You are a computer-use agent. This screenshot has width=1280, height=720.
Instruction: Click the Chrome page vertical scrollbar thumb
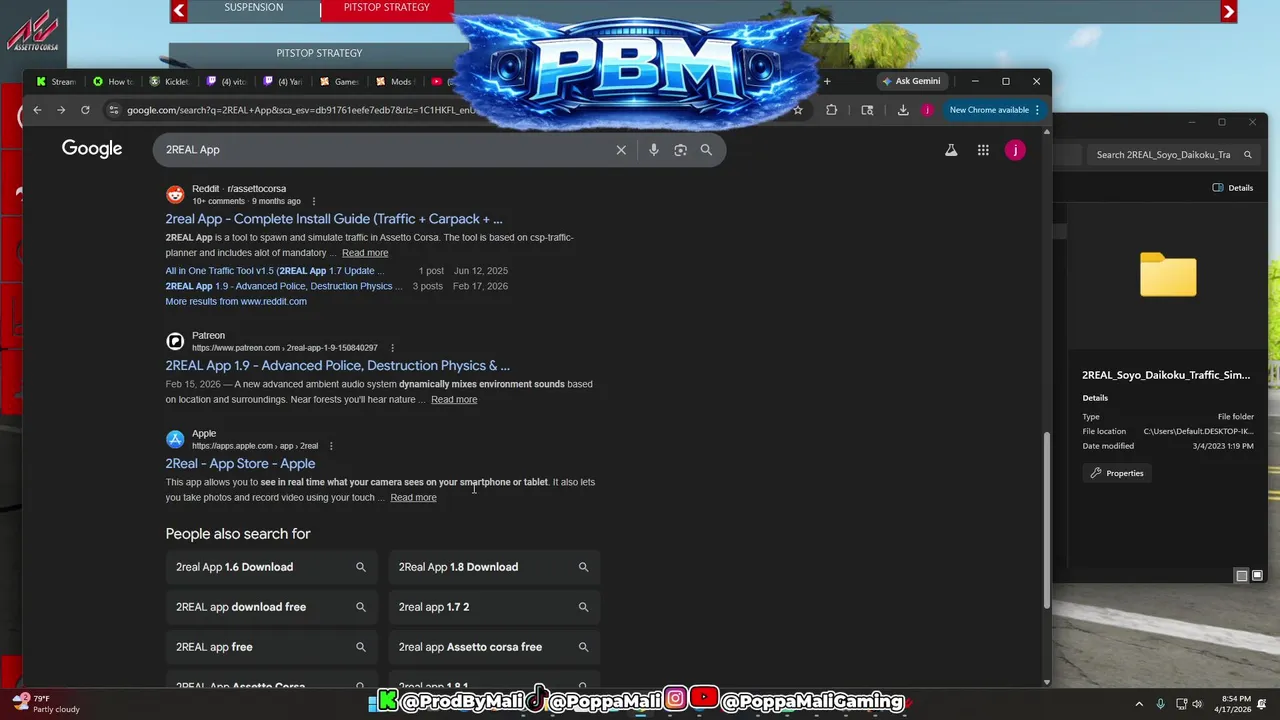pos(1047,520)
